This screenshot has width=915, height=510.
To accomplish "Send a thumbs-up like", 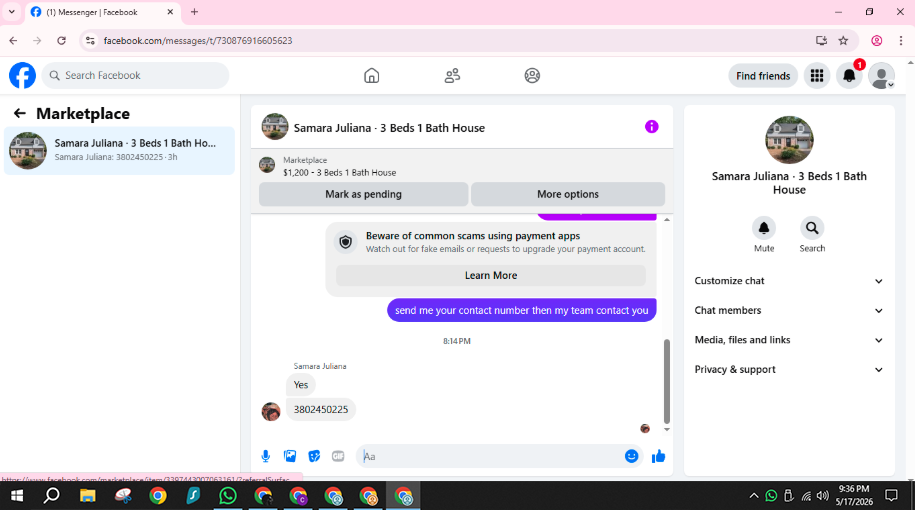I will point(658,456).
